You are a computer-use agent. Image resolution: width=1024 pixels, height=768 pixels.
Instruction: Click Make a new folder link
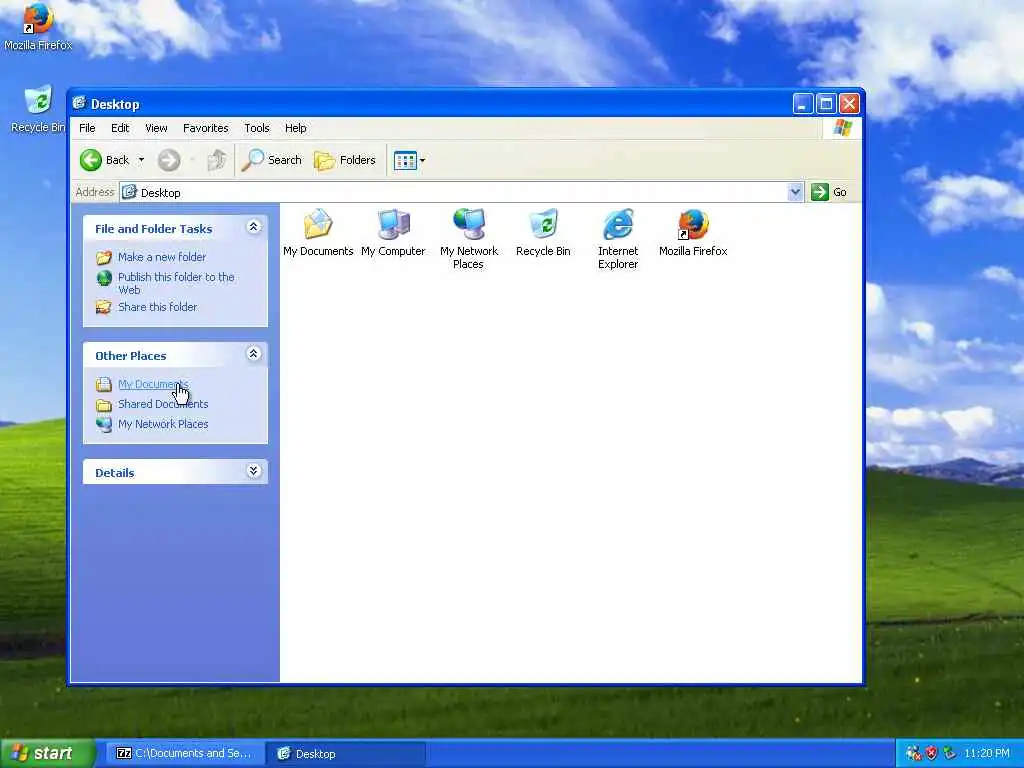point(162,257)
